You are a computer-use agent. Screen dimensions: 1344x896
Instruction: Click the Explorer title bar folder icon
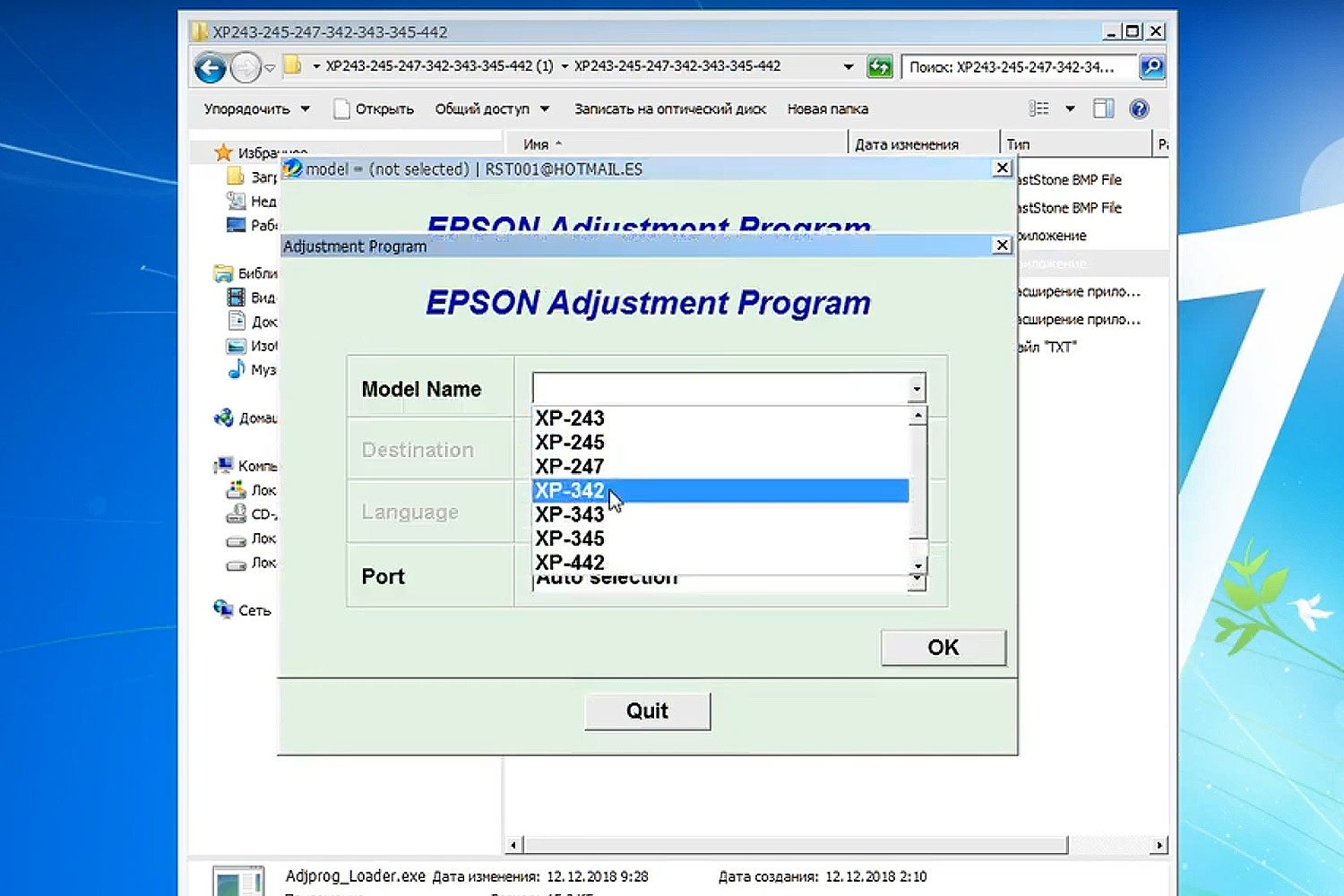199,32
